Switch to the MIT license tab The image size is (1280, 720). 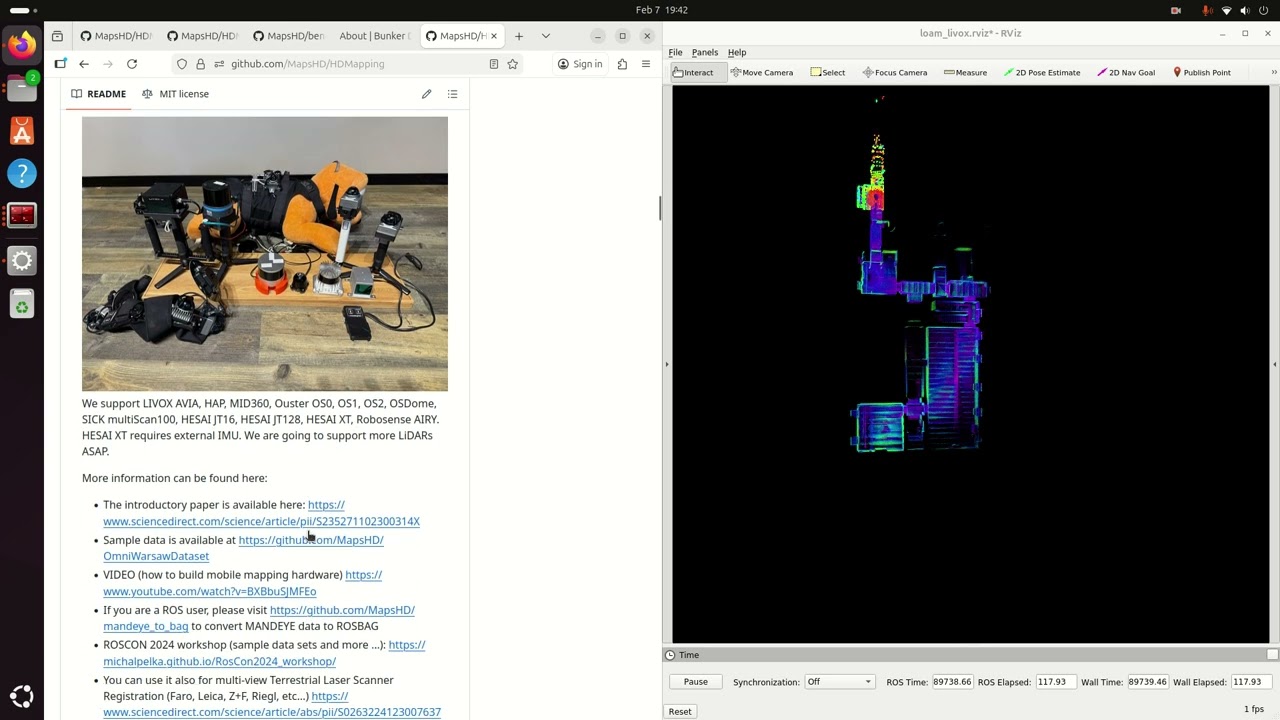(175, 94)
